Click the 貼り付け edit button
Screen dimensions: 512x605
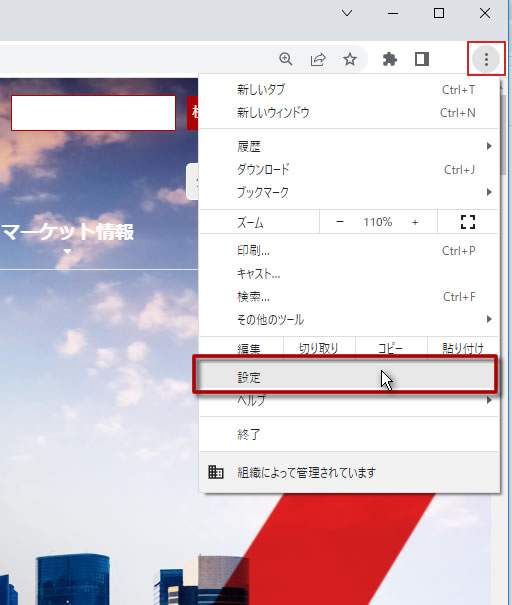[x=463, y=348]
